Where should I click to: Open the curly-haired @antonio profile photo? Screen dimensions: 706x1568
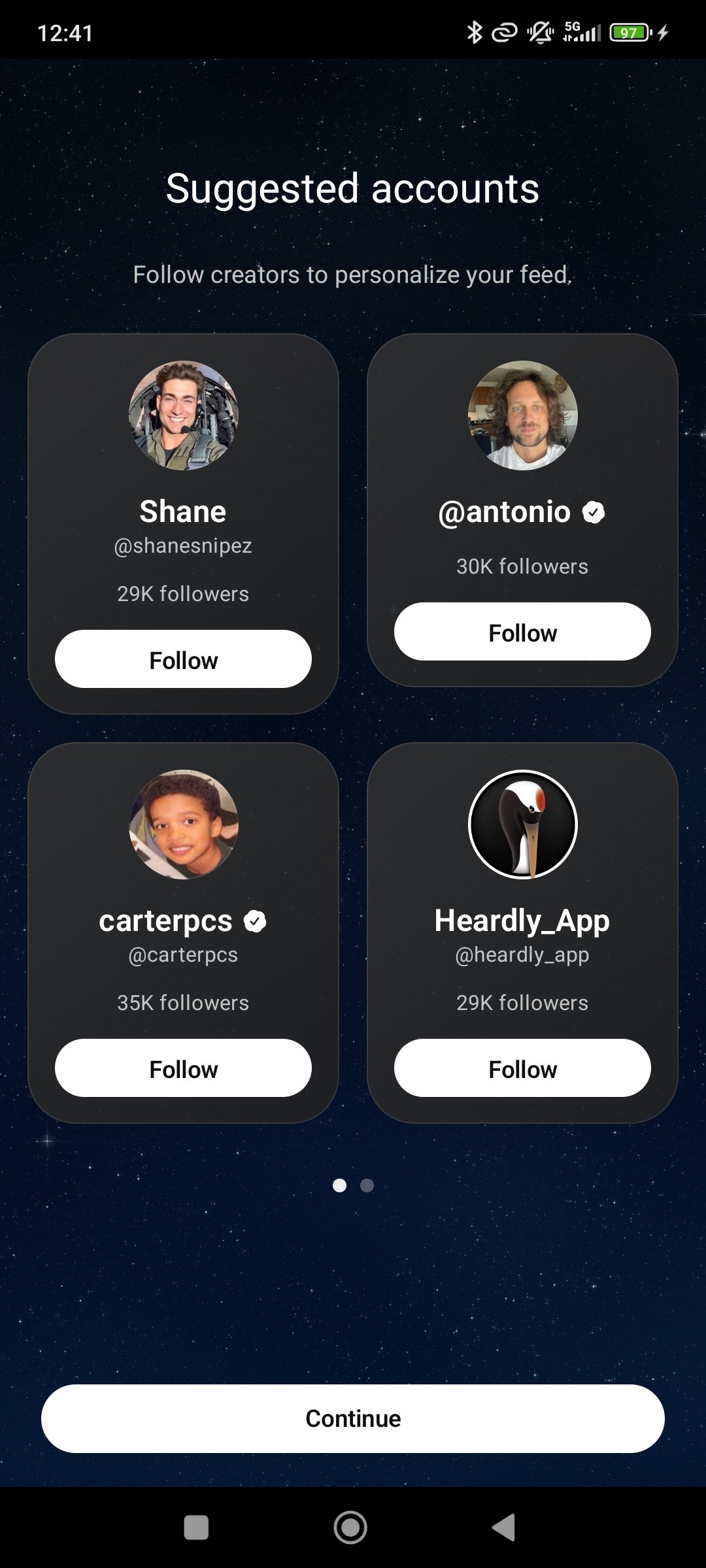tap(522, 416)
